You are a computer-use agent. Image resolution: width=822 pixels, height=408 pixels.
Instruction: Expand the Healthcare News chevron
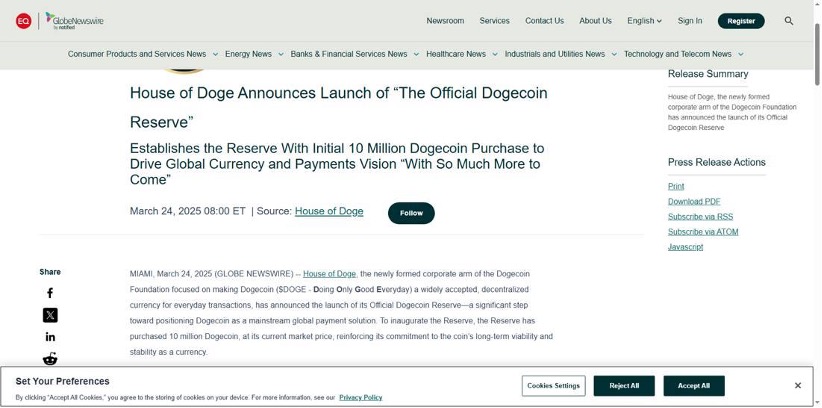494,54
